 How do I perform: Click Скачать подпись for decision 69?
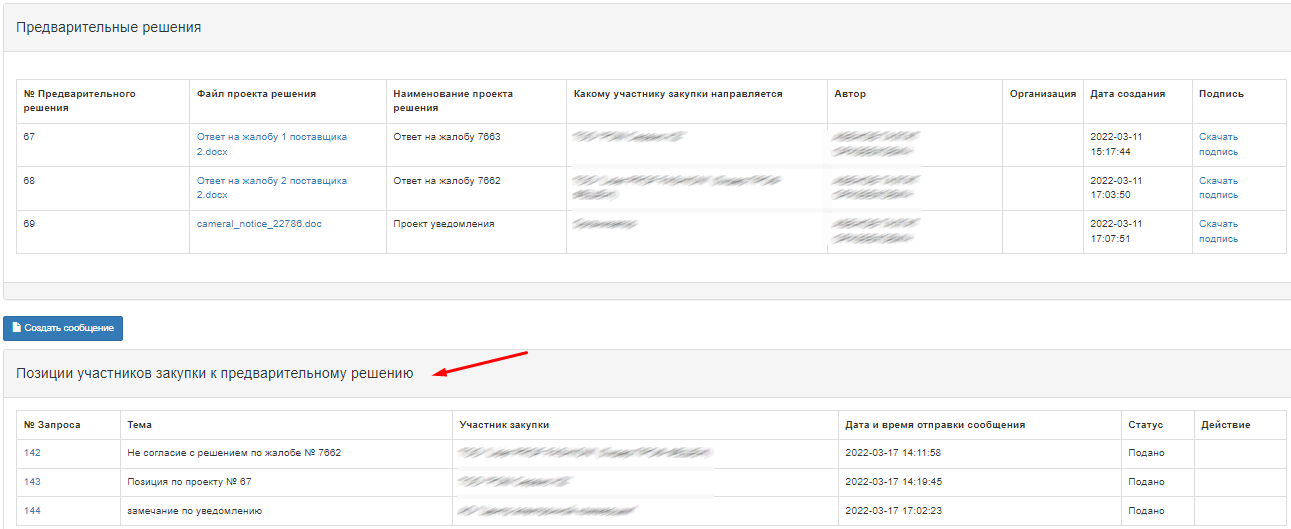click(1218, 231)
